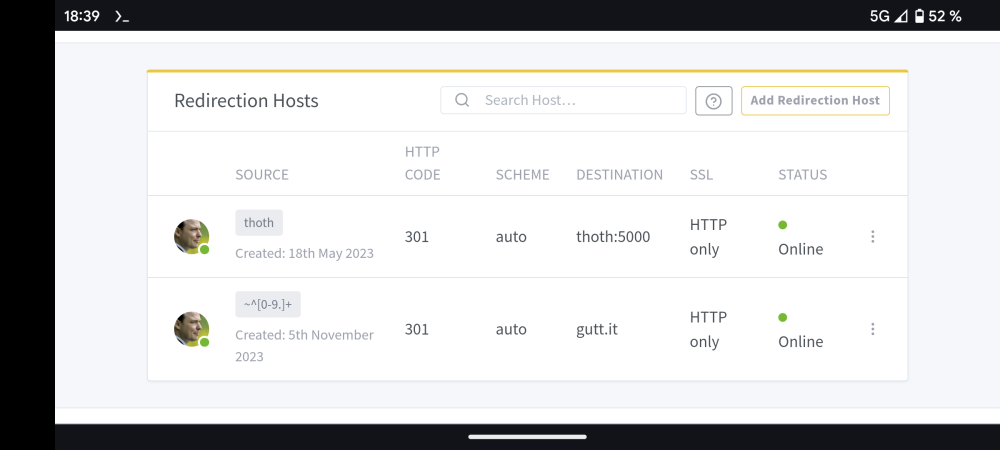Focus the Search Host input field
This screenshot has width=1000, height=450.
click(563, 100)
